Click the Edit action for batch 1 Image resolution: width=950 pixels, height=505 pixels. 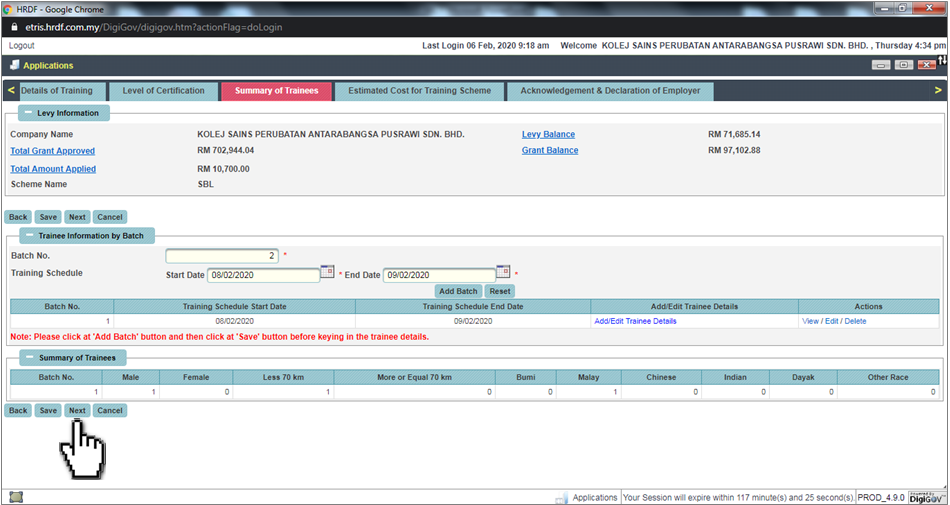[832, 322]
